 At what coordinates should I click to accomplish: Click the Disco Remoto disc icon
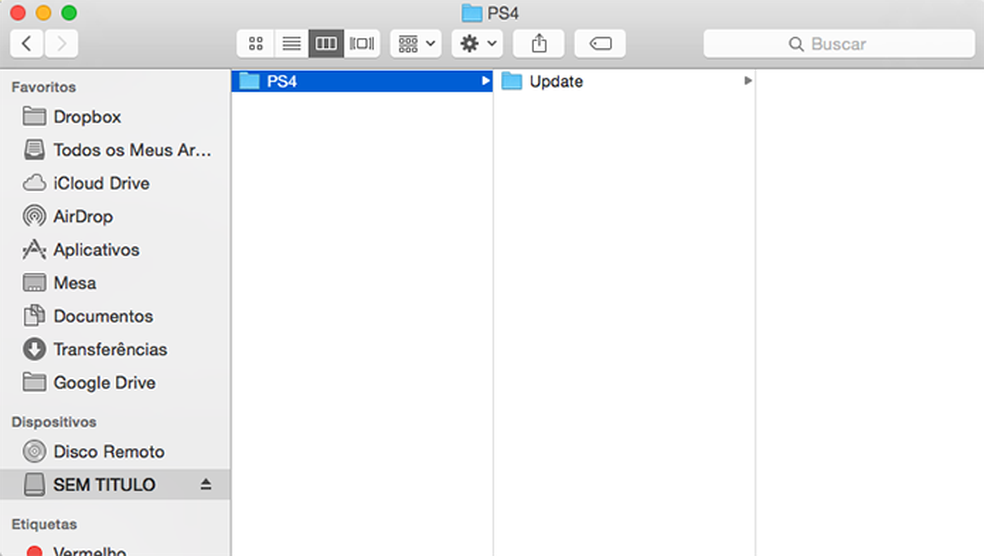pyautogui.click(x=34, y=451)
